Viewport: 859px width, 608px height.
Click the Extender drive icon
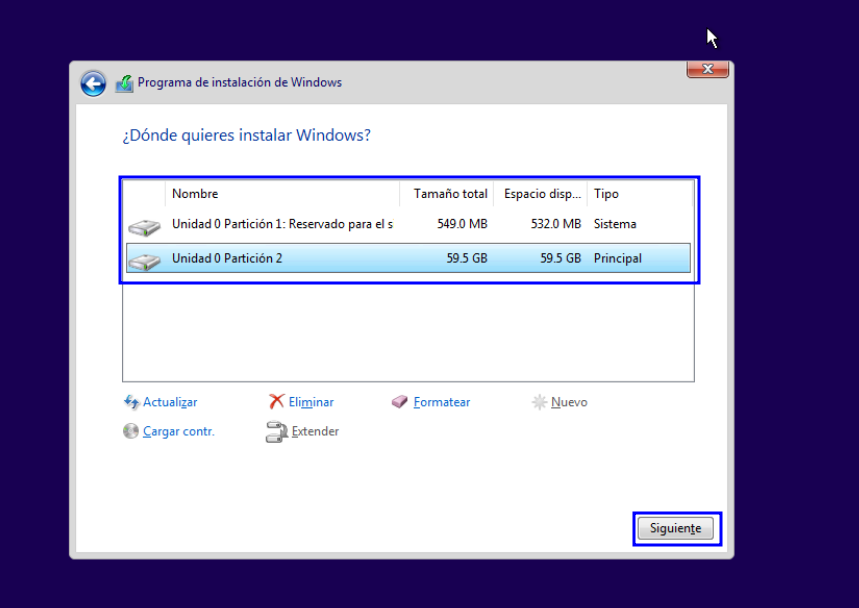(x=277, y=432)
